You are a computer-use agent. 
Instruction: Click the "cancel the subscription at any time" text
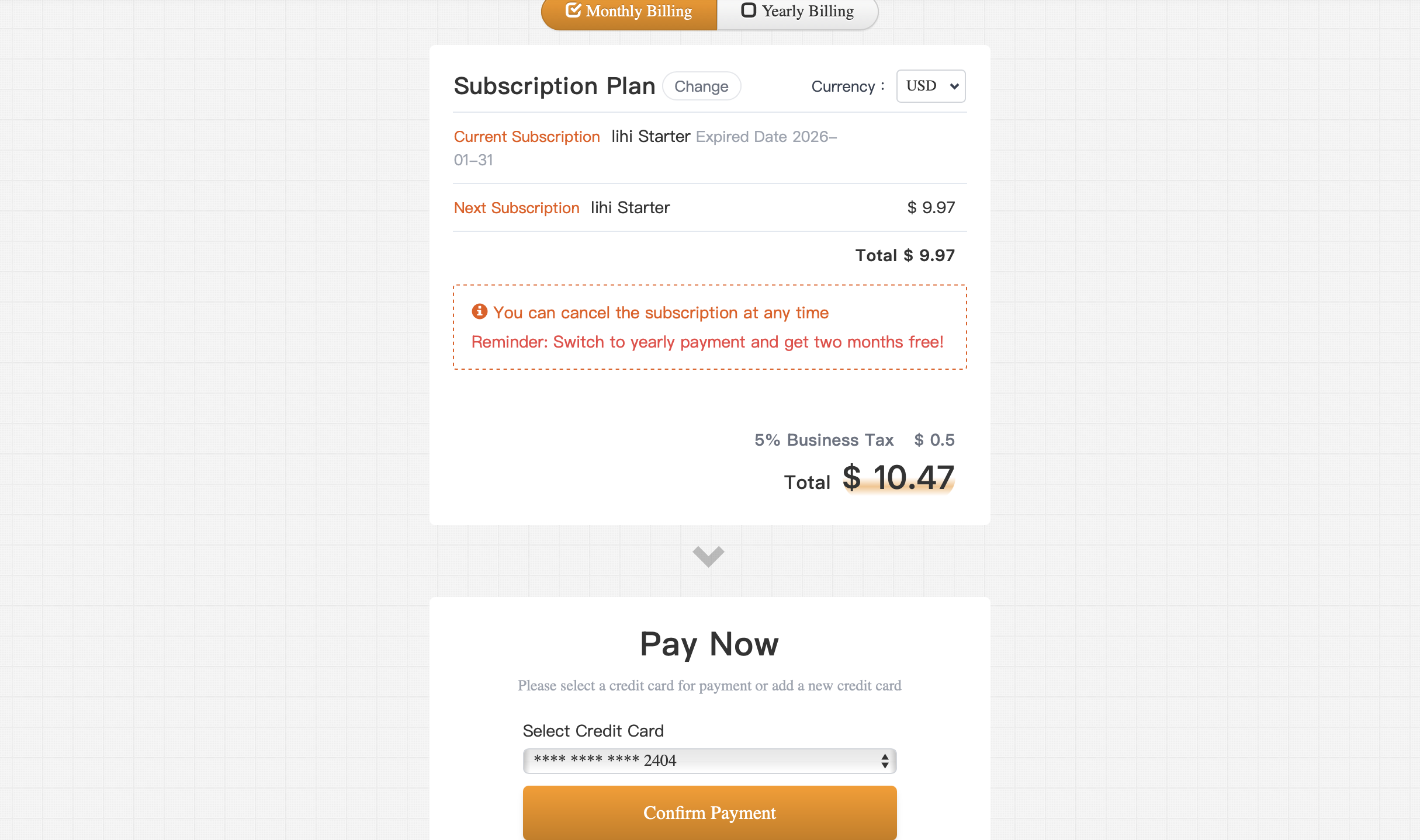point(660,313)
